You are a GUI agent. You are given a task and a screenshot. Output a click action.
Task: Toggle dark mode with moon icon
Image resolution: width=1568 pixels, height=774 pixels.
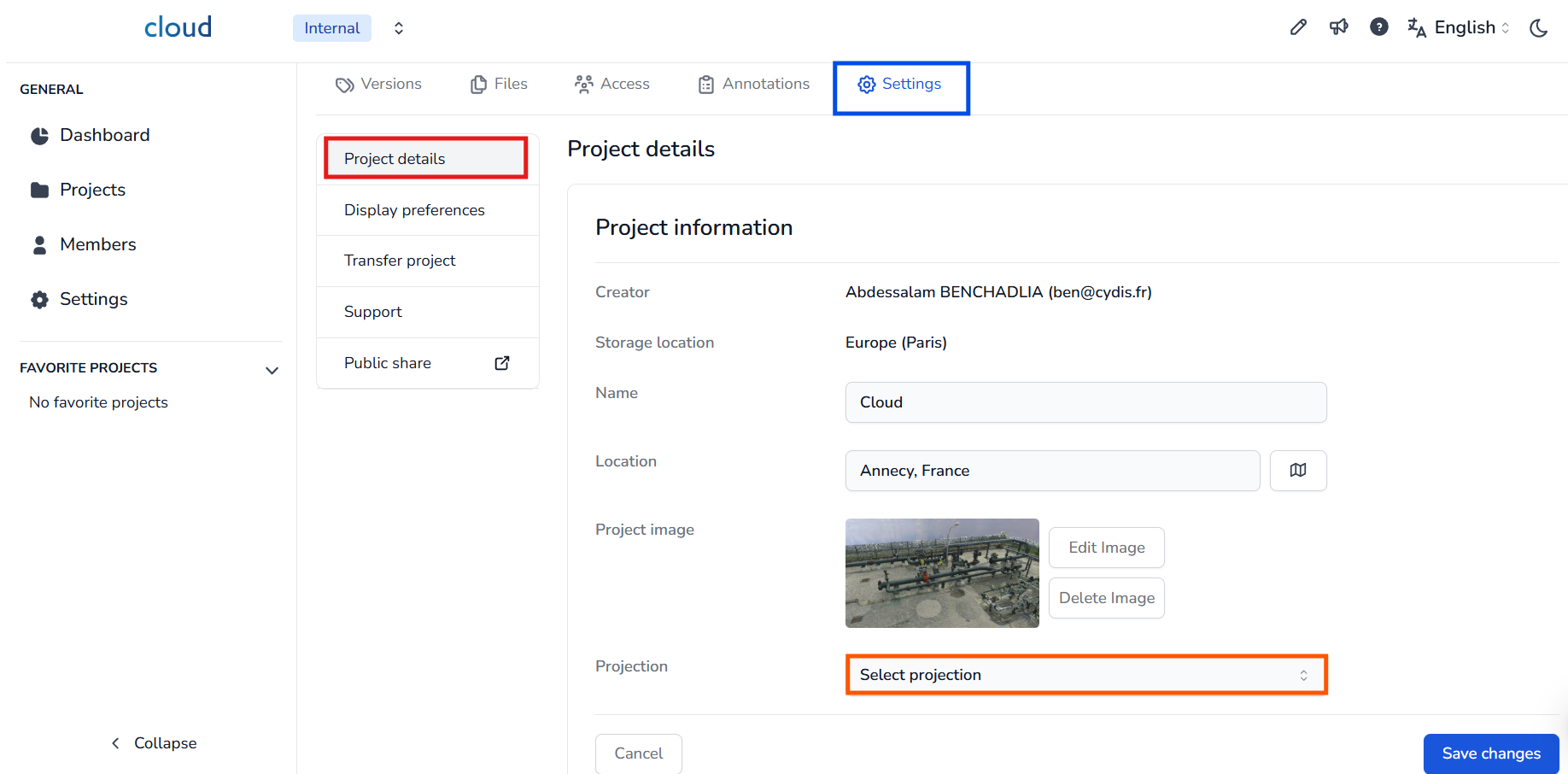point(1538,28)
